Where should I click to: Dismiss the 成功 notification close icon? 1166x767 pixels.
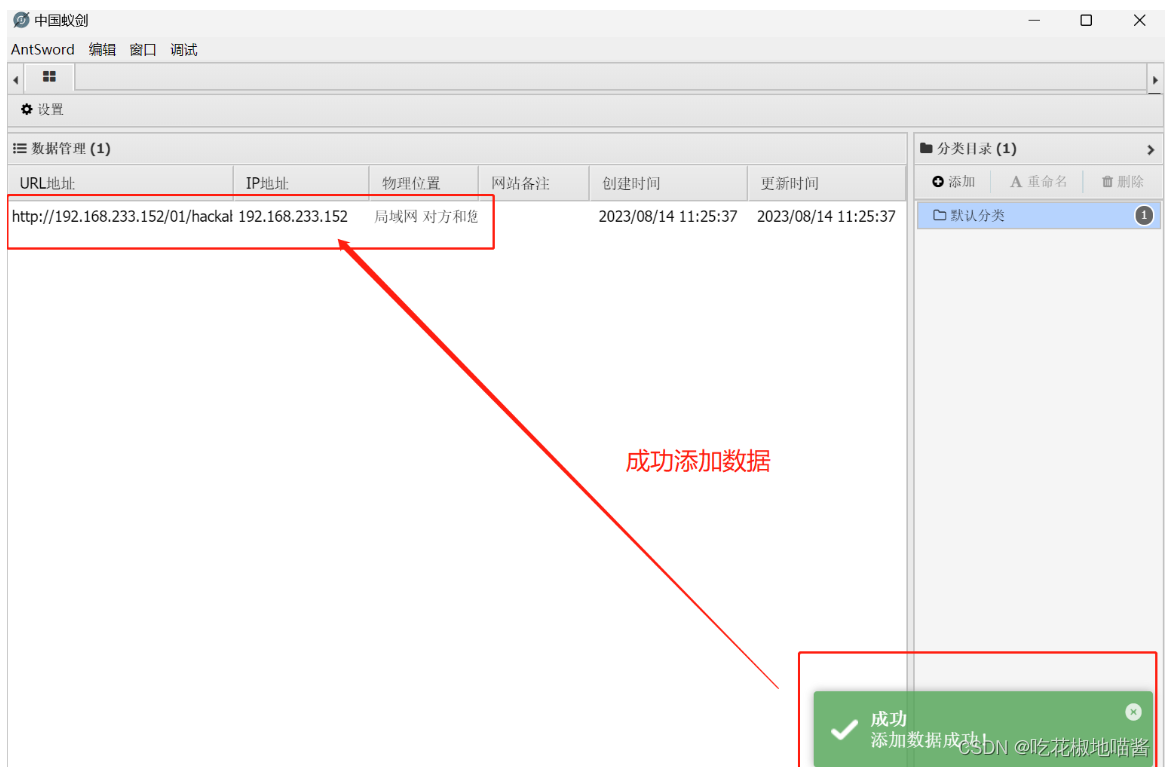(x=1133, y=712)
